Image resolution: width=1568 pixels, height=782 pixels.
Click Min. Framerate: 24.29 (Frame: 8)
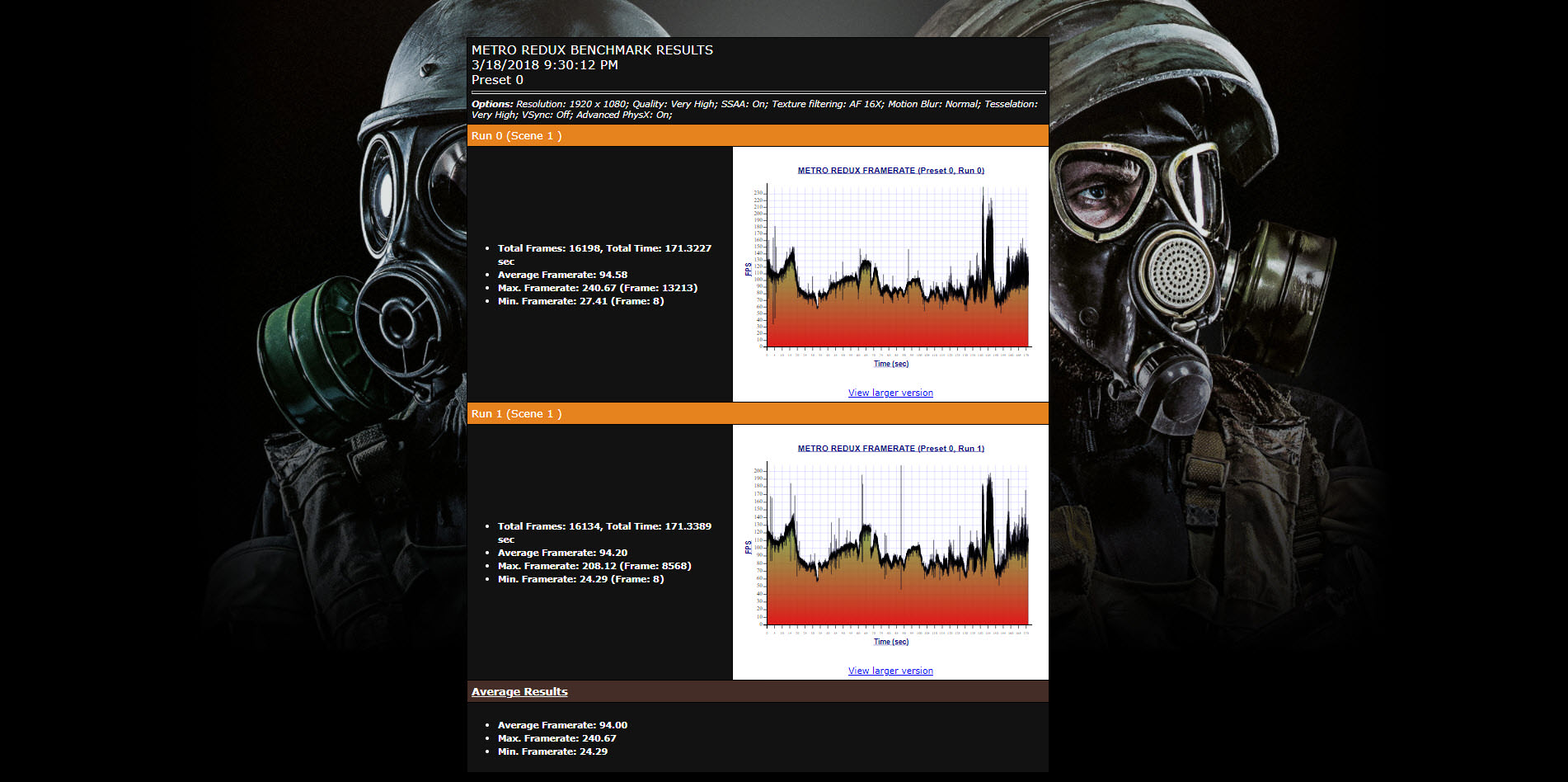580,579
